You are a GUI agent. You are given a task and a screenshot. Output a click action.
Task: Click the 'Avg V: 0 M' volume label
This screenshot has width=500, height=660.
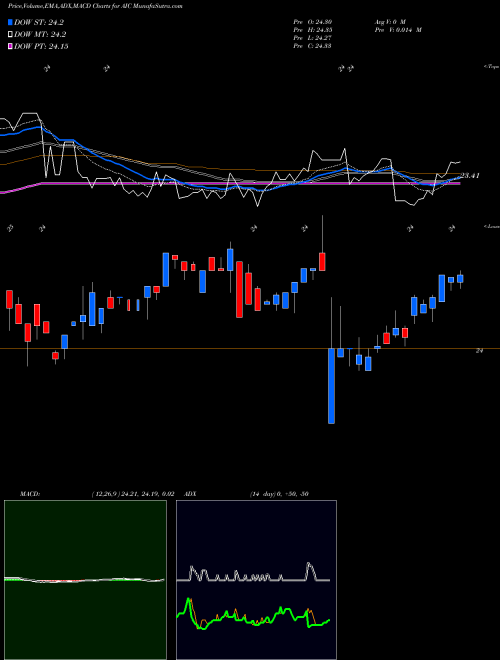tap(389, 22)
